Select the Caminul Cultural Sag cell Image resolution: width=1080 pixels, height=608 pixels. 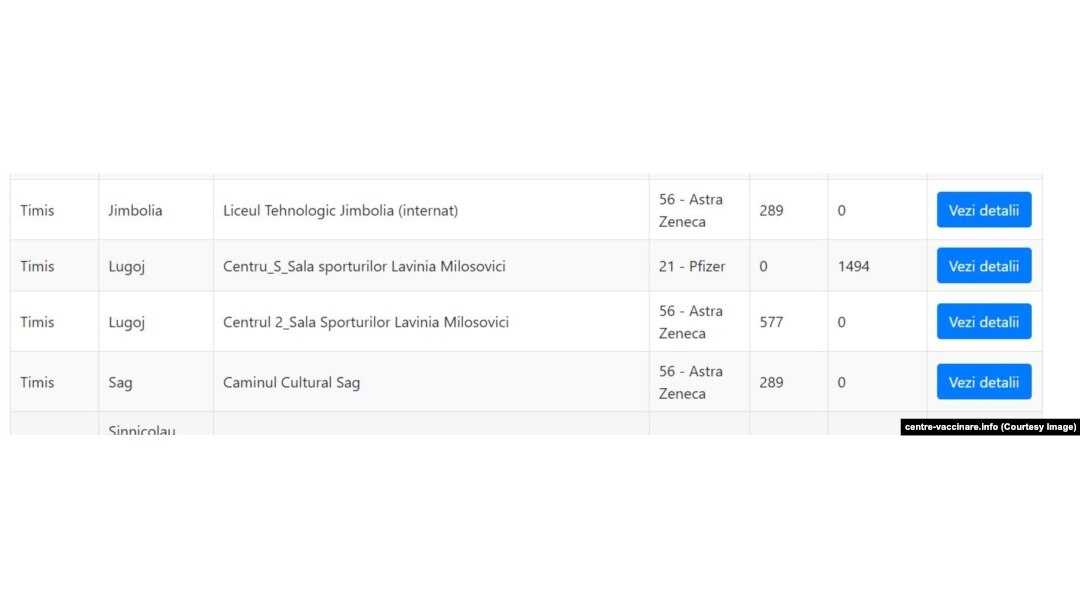431,382
